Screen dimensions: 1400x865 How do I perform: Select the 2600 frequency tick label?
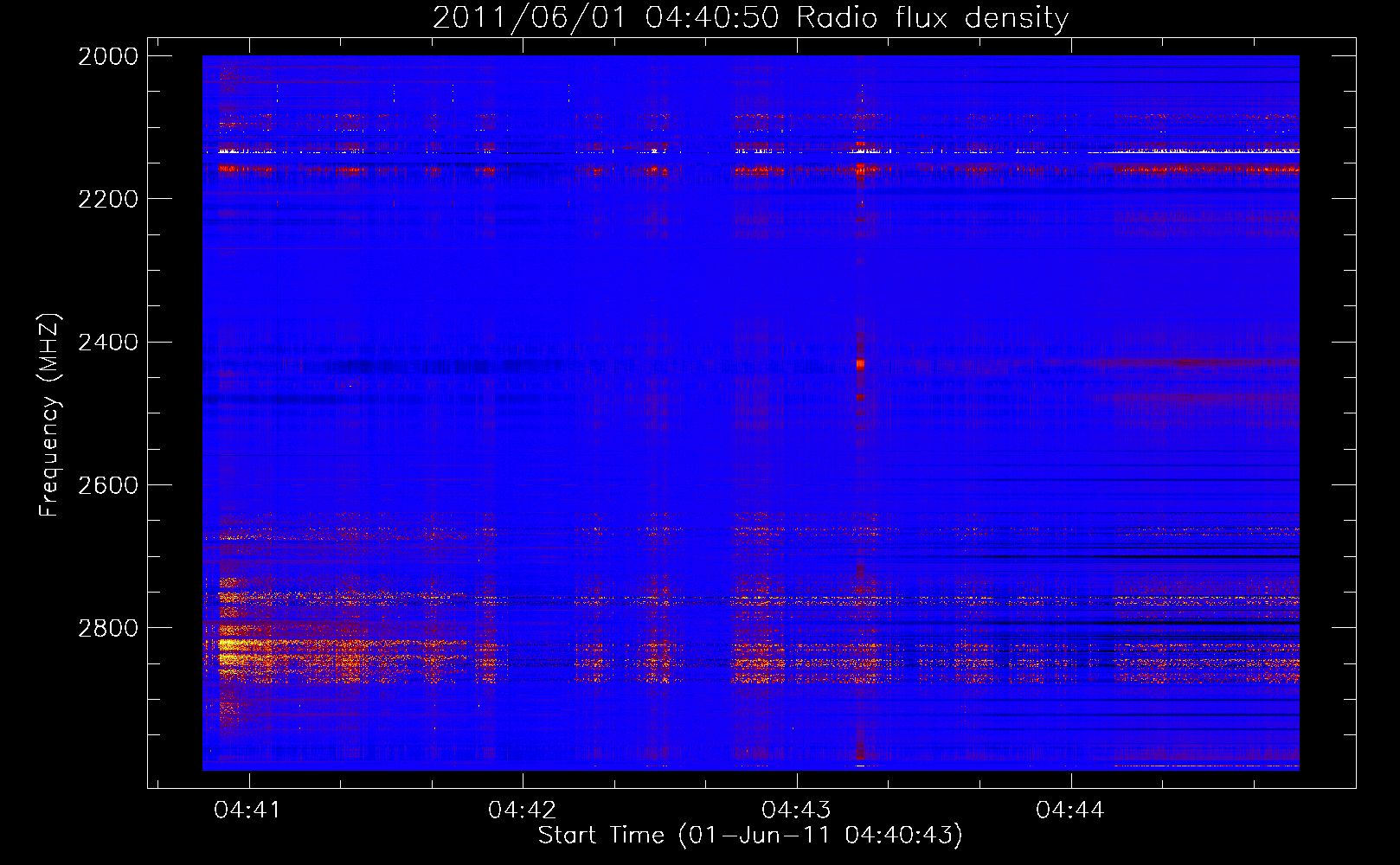[x=108, y=485]
